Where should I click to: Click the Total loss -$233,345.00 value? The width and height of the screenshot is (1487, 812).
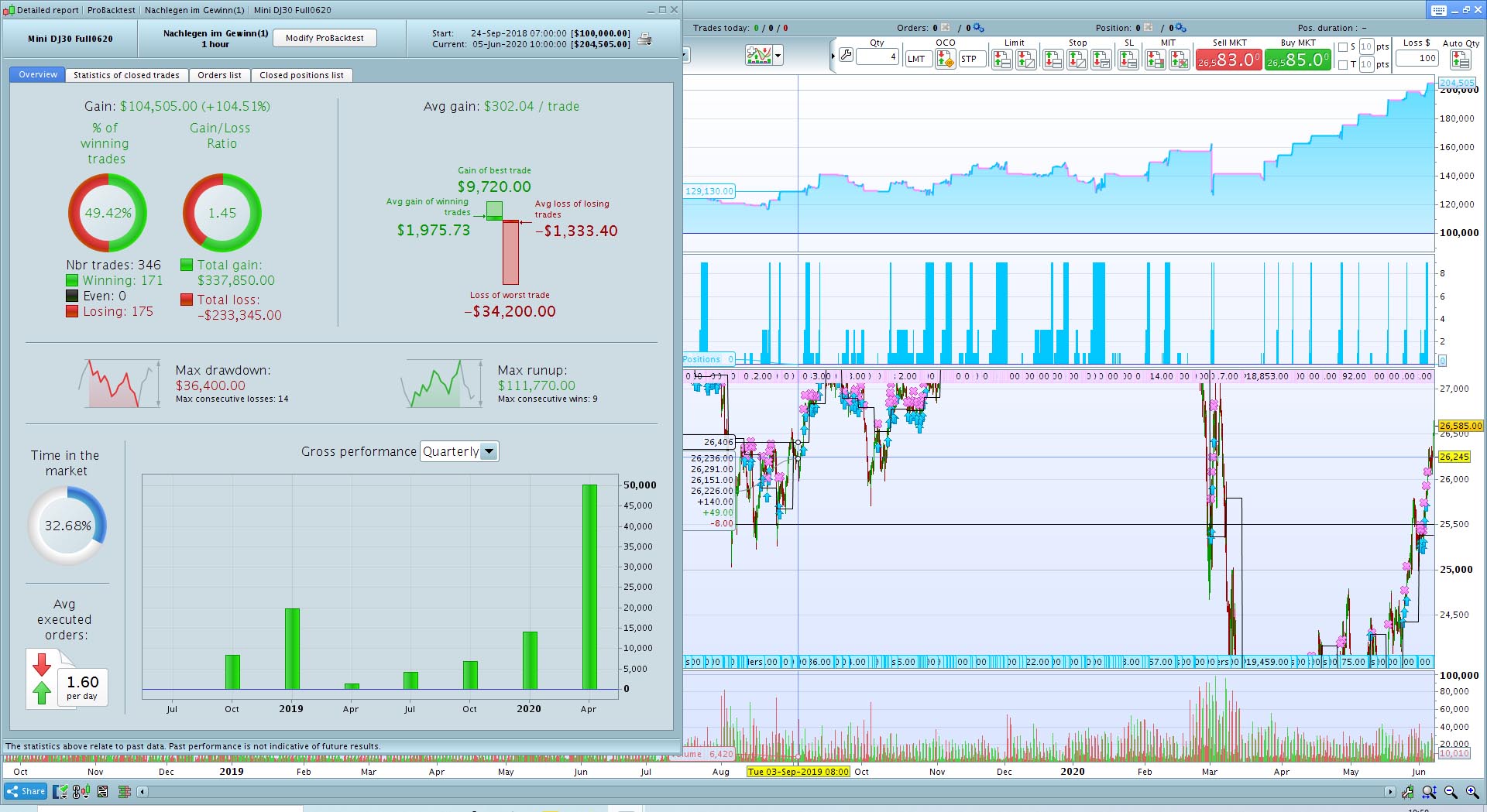click(x=239, y=315)
